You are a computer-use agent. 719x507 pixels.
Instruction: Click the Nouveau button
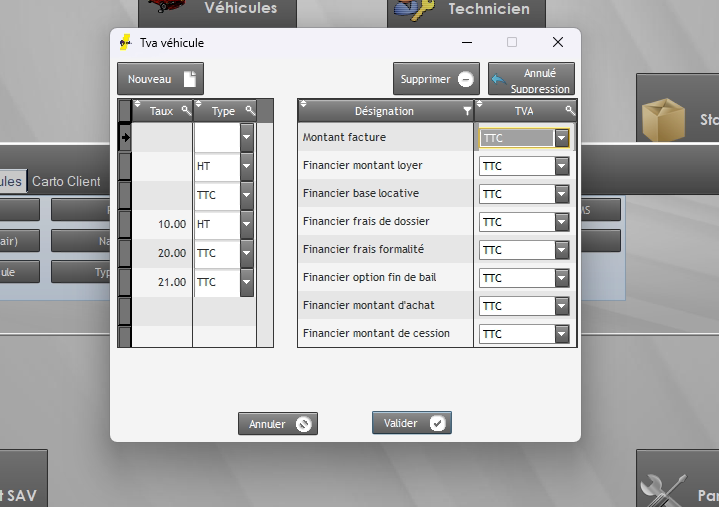click(160, 79)
